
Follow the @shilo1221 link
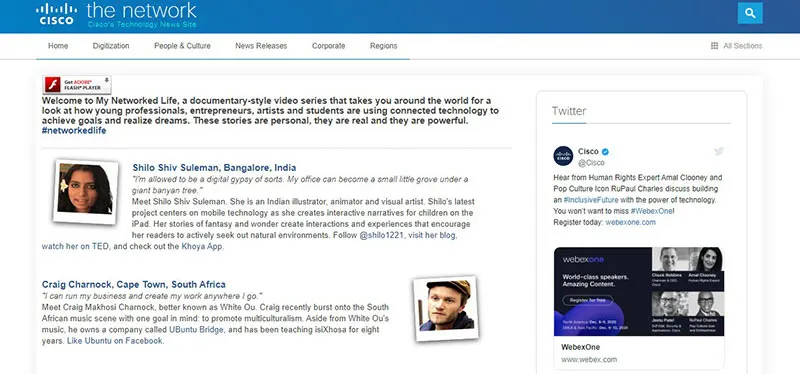[x=381, y=236]
